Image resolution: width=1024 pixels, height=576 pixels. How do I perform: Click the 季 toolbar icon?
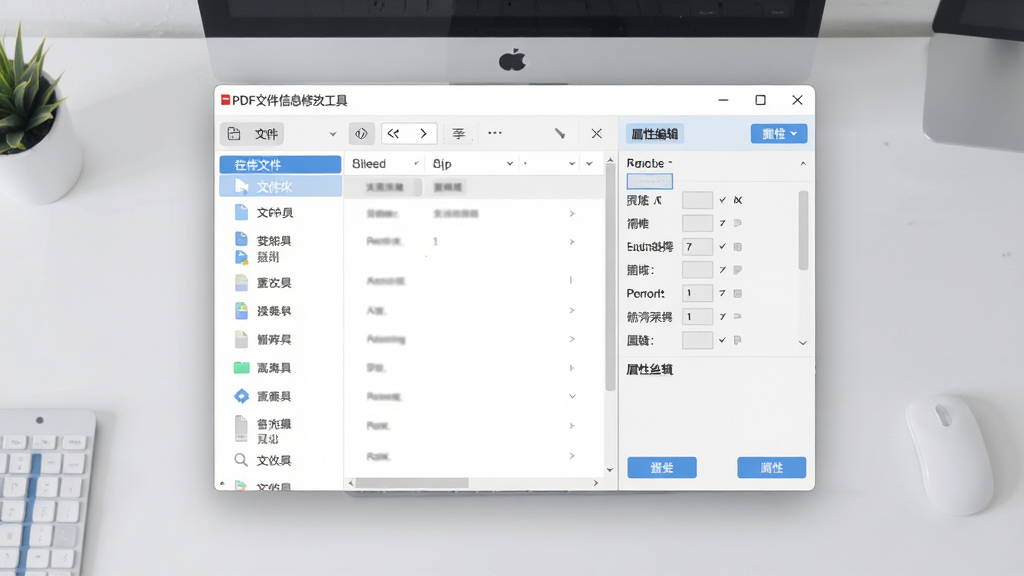[458, 134]
